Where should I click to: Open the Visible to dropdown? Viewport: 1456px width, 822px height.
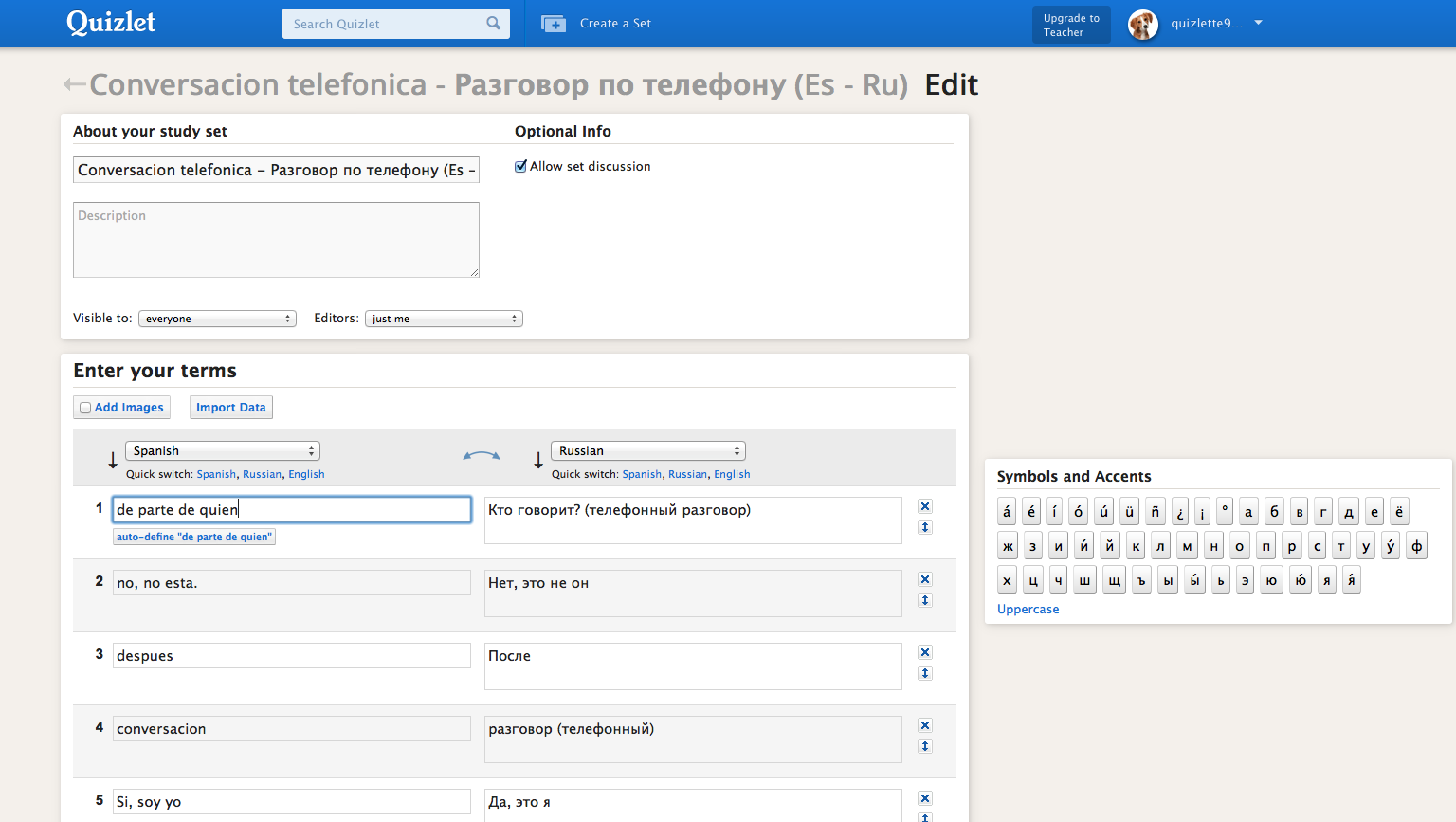(217, 319)
